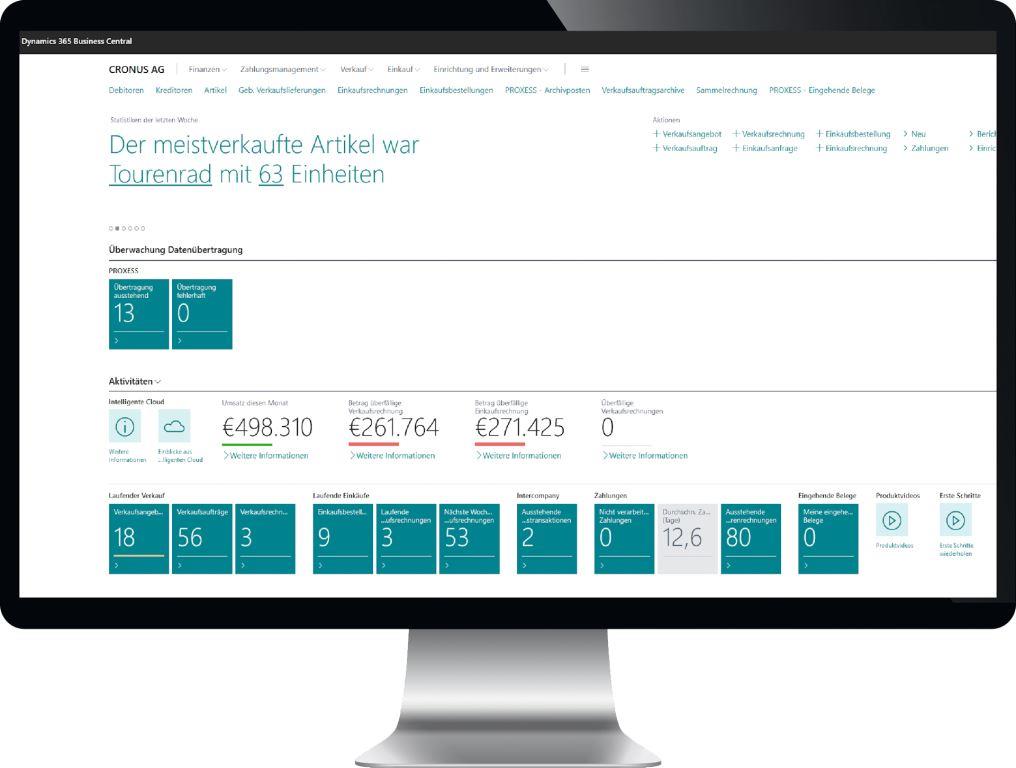Viewport: 1016px width, 768px height.
Task: Open the Nächste Woche tile showing 53
Action: point(469,539)
